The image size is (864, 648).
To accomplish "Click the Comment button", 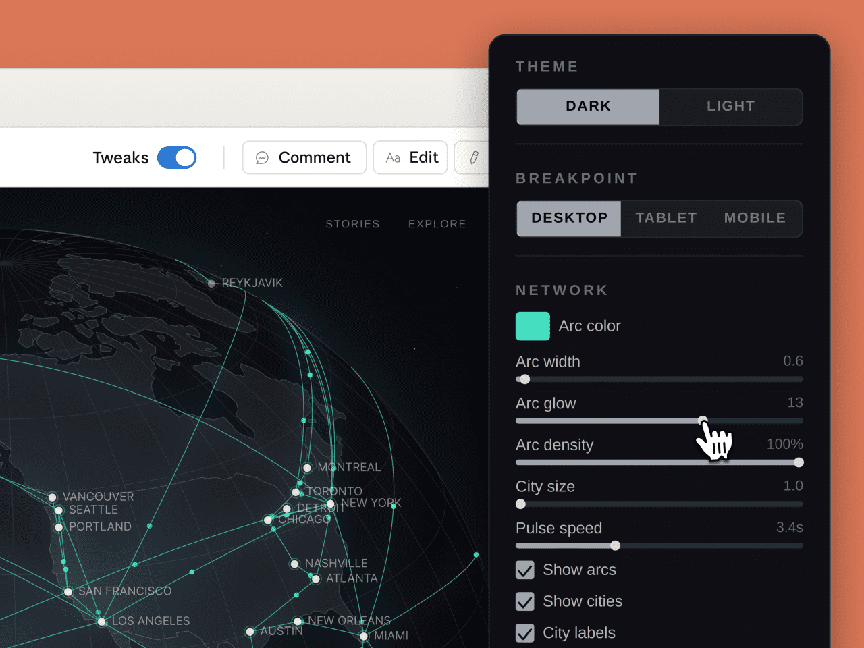I will pos(304,157).
